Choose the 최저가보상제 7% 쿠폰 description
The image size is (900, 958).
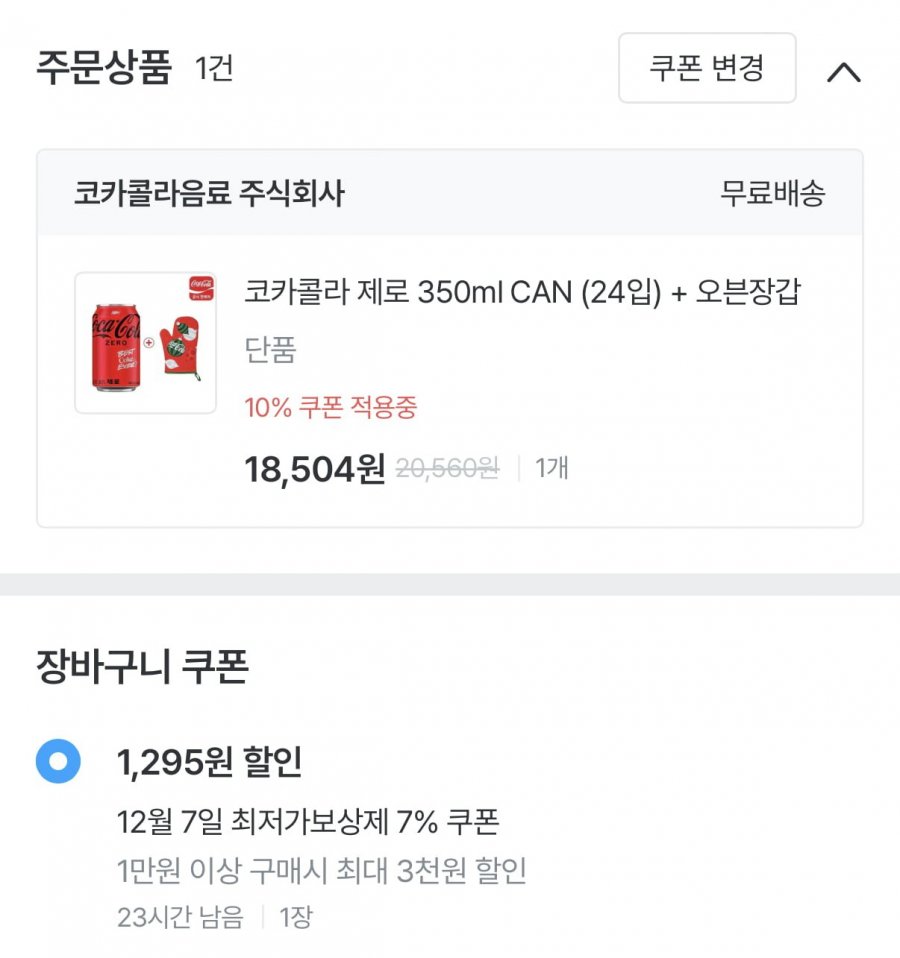click(308, 822)
